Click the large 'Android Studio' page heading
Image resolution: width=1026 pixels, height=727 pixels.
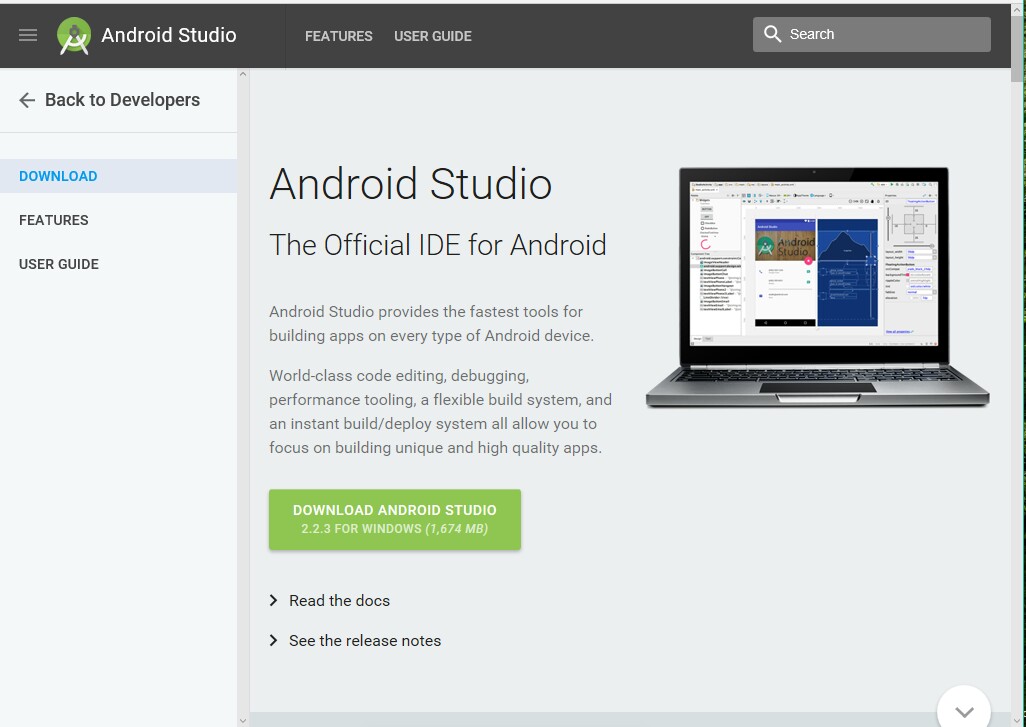pos(410,184)
